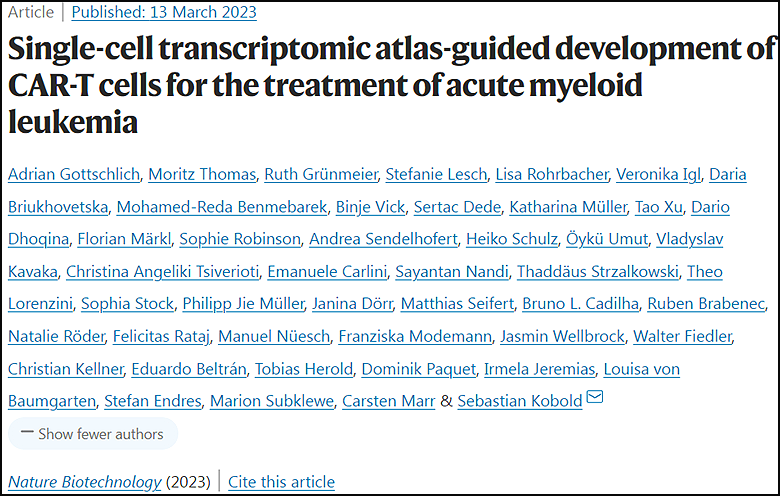Select Mohamed-Reda Benmebarek author link
The height and width of the screenshot is (496, 780).
[222, 206]
